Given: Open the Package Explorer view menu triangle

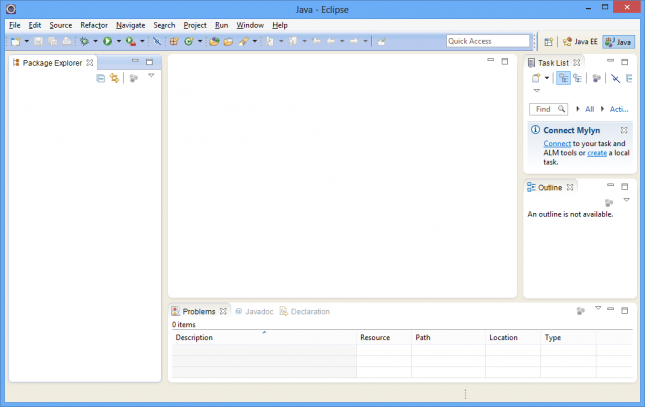Looking at the screenshot, I should click(151, 76).
